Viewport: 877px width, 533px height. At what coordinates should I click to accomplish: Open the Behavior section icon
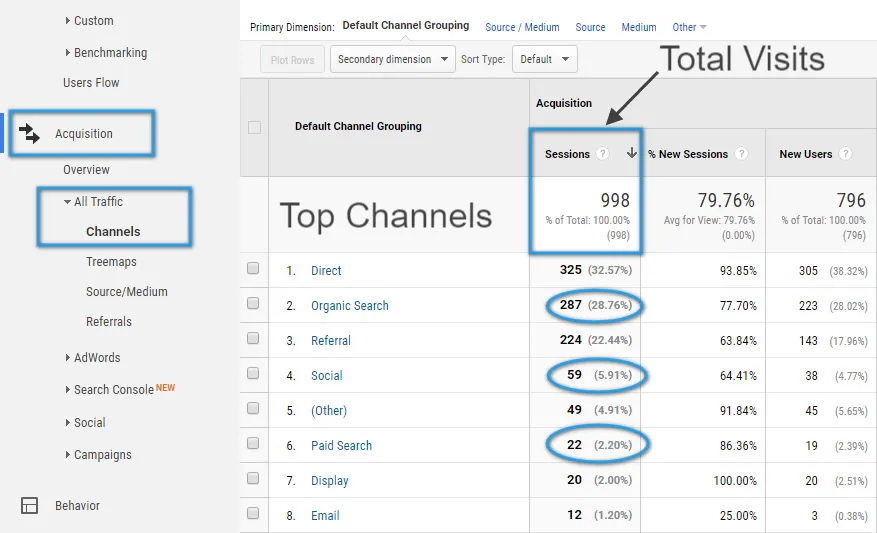pyautogui.click(x=30, y=505)
